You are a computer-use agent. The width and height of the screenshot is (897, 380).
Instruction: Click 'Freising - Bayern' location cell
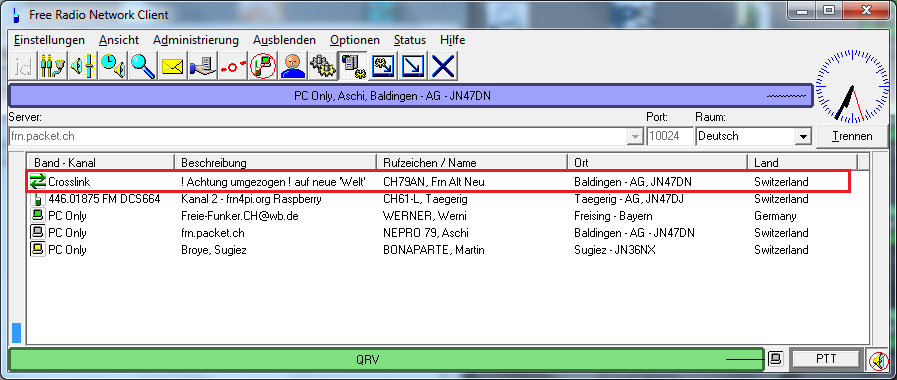coord(613,216)
